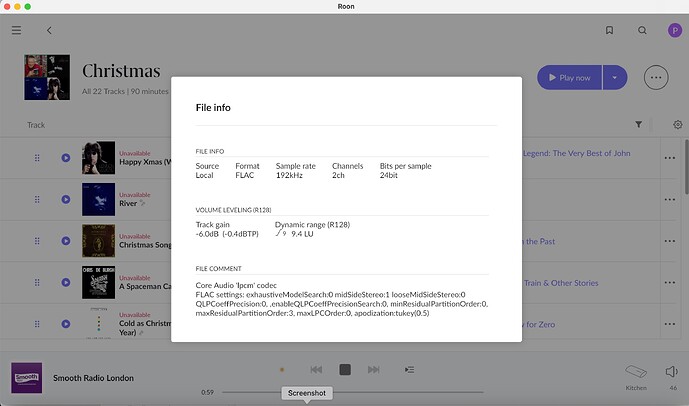
Task: Click the track list vertical scrollbar
Action: [686, 167]
